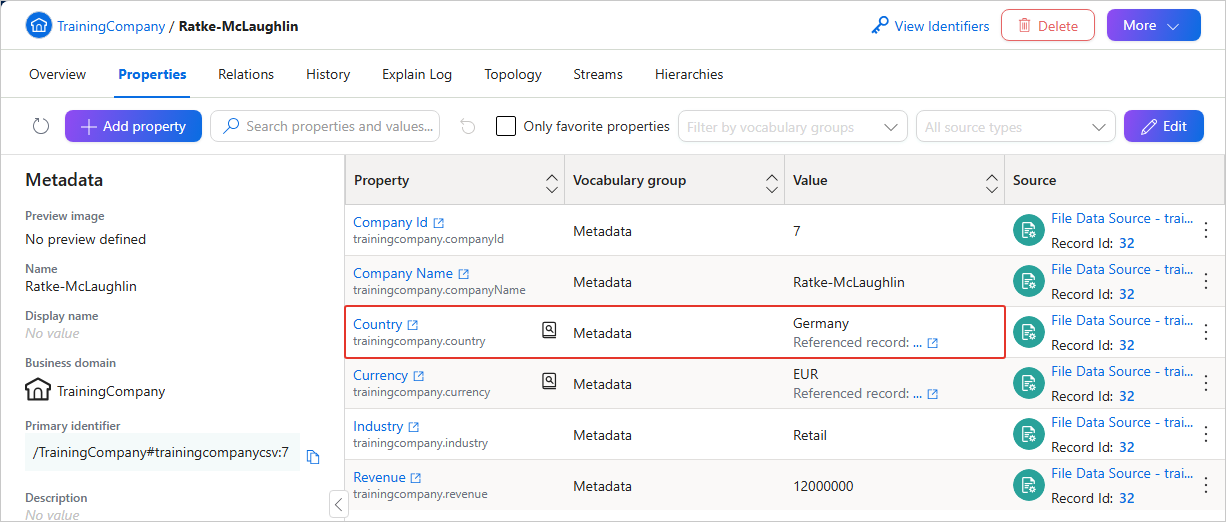Screen dimensions: 1226x522
Task: Click the key icon beside View Identifiers
Action: [880, 26]
